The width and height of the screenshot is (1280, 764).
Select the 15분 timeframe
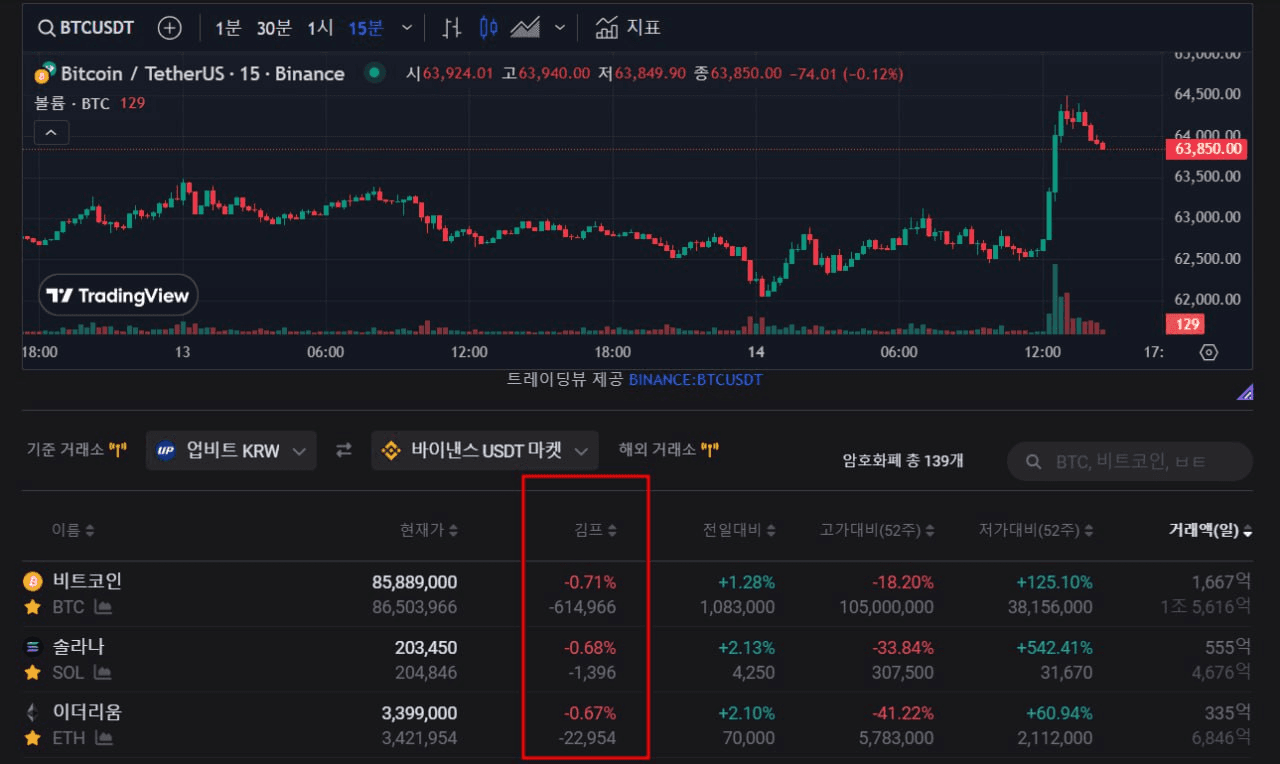click(365, 28)
